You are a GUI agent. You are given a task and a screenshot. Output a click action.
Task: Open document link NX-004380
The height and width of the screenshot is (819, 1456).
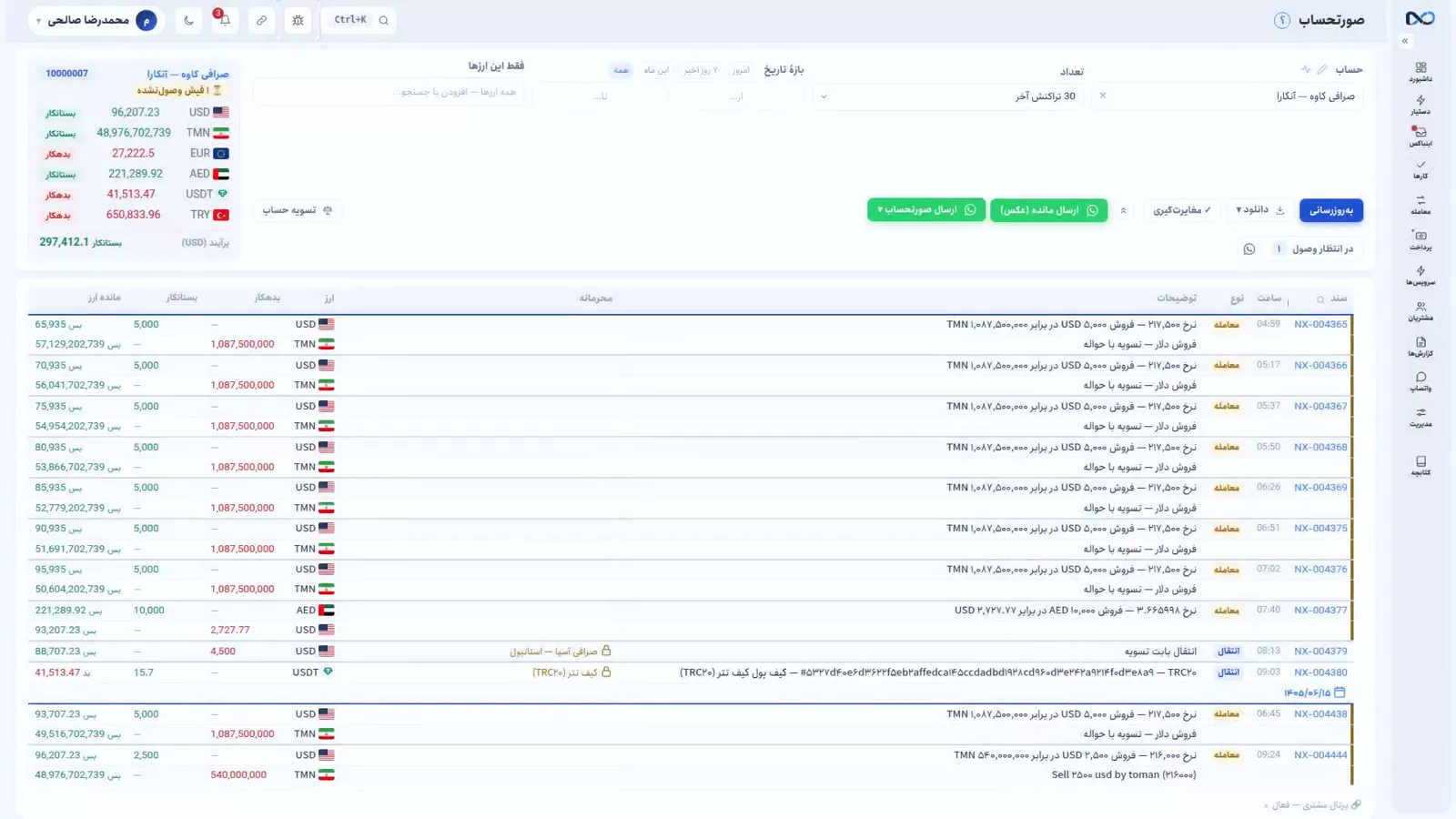click(x=1320, y=672)
